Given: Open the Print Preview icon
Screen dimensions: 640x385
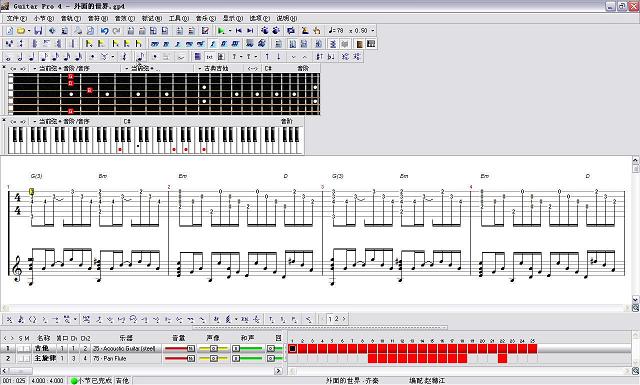Looking at the screenshot, I should coord(90,31).
